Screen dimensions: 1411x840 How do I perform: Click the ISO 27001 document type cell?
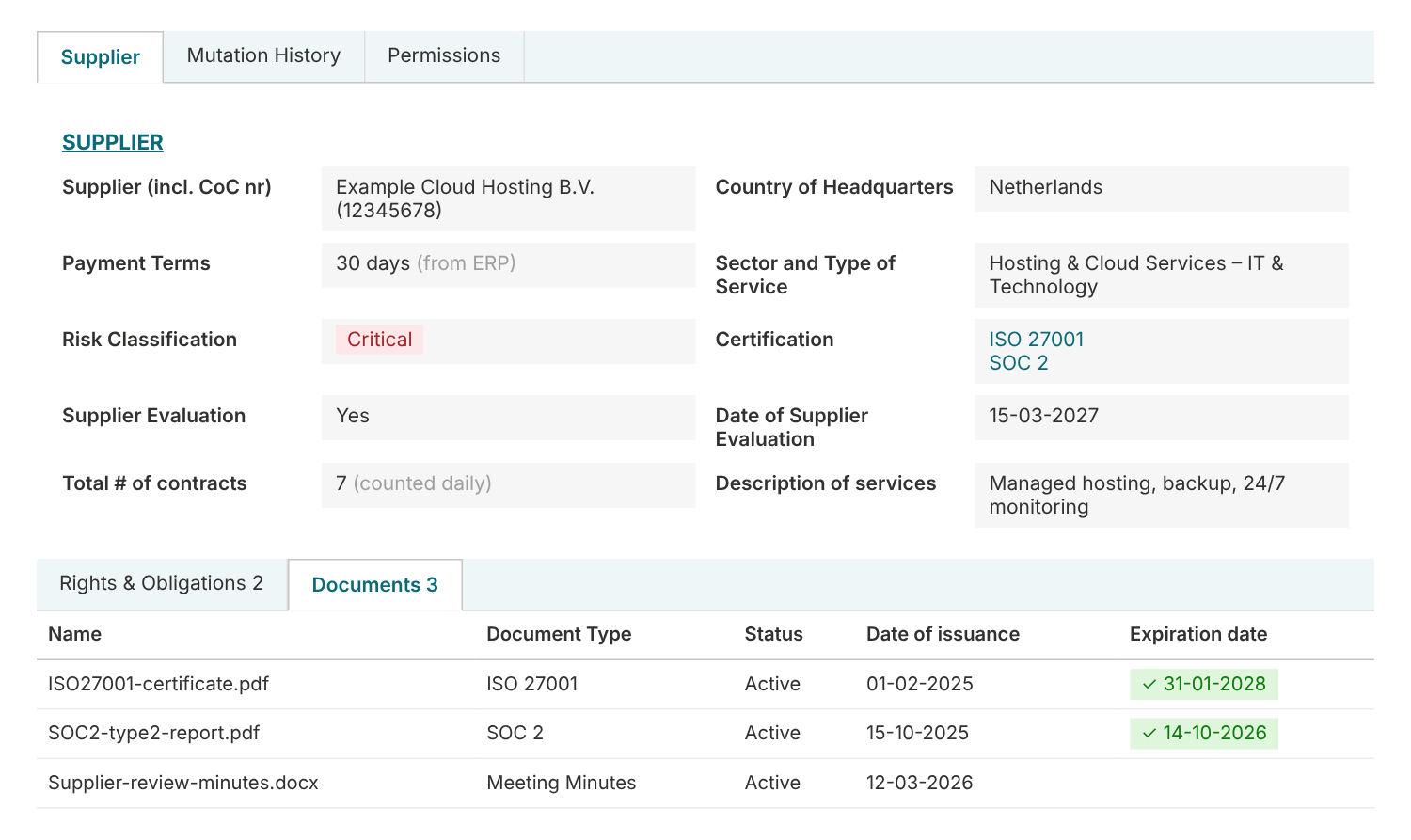(x=532, y=684)
